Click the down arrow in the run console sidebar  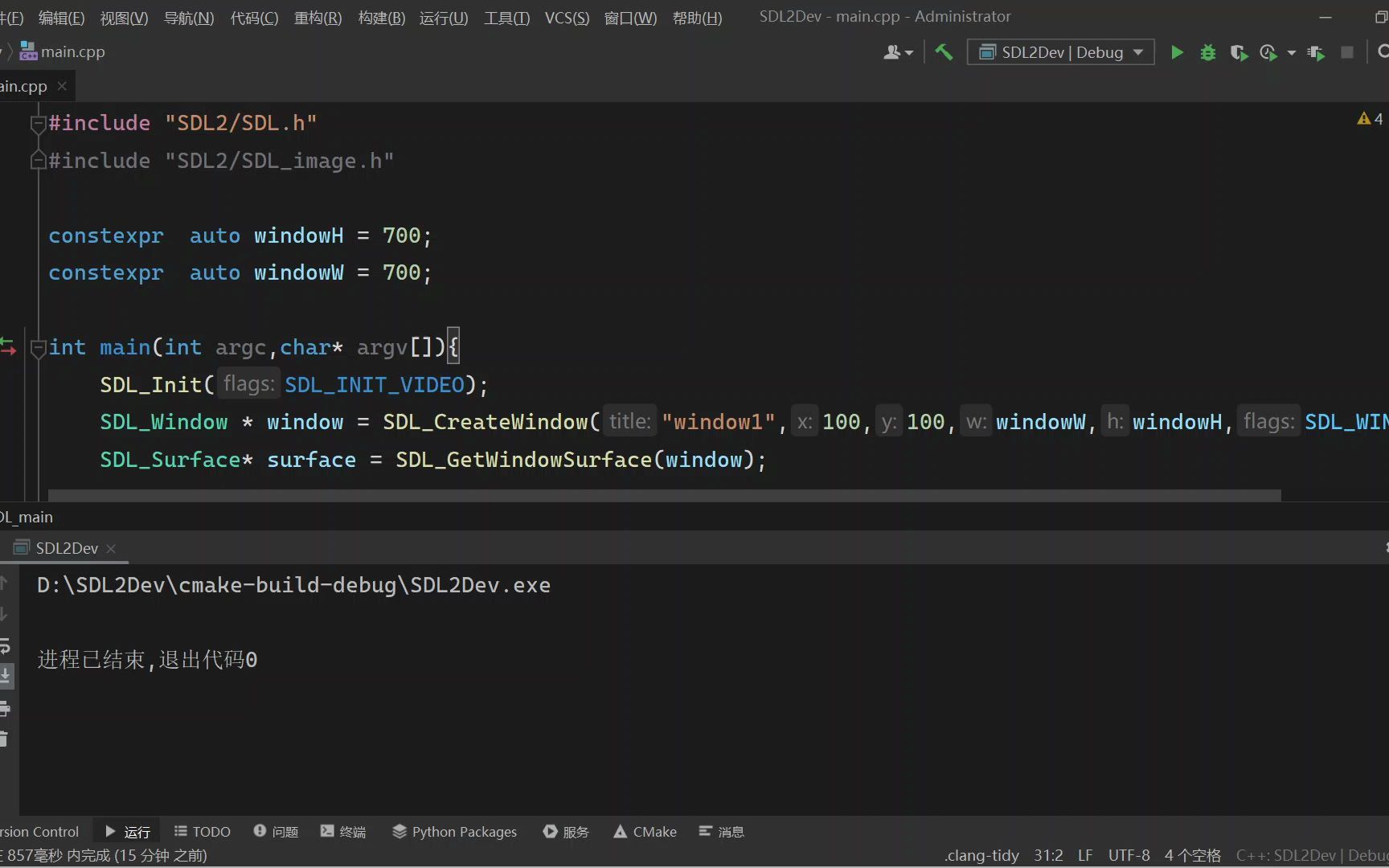[x=4, y=614]
